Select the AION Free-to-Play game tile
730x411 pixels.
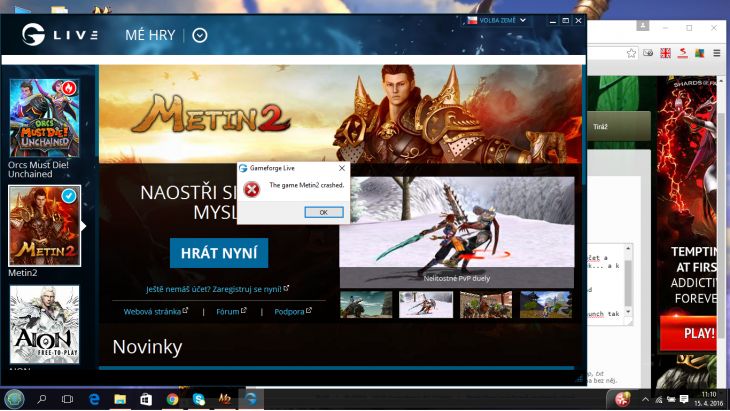point(44,324)
